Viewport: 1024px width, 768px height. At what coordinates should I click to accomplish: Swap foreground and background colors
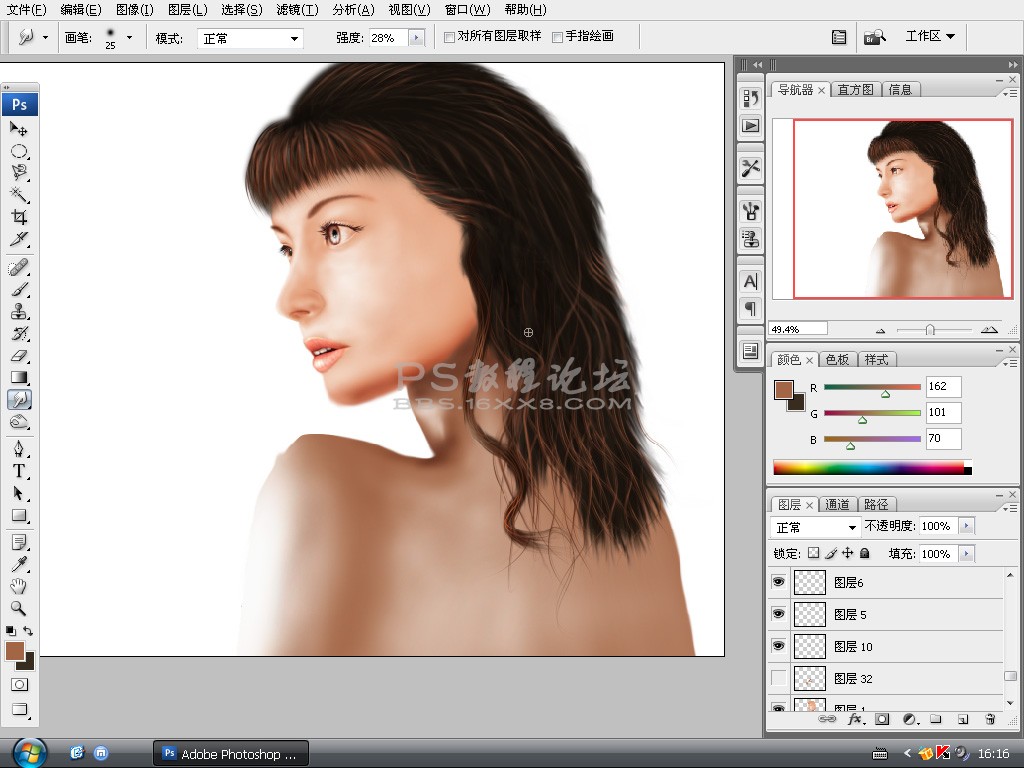click(28, 631)
